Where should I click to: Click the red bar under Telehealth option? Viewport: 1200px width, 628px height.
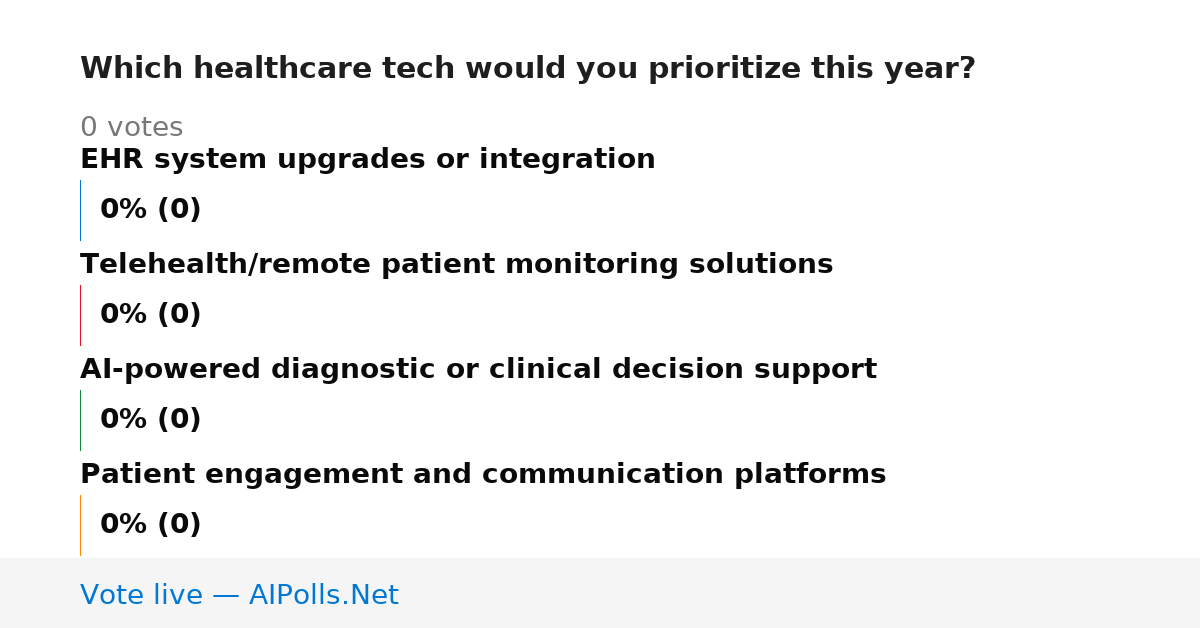[80, 315]
